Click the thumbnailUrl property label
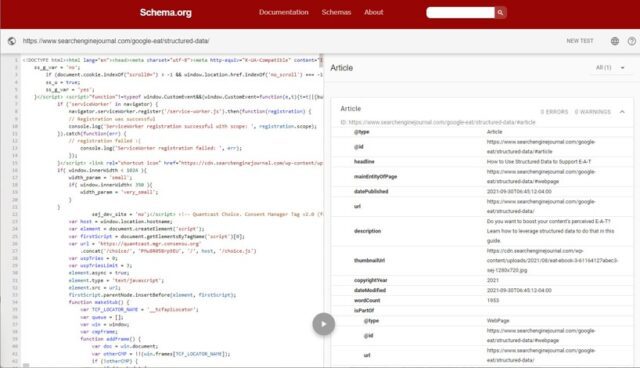Viewport: 640px width, 368px height. click(369, 260)
